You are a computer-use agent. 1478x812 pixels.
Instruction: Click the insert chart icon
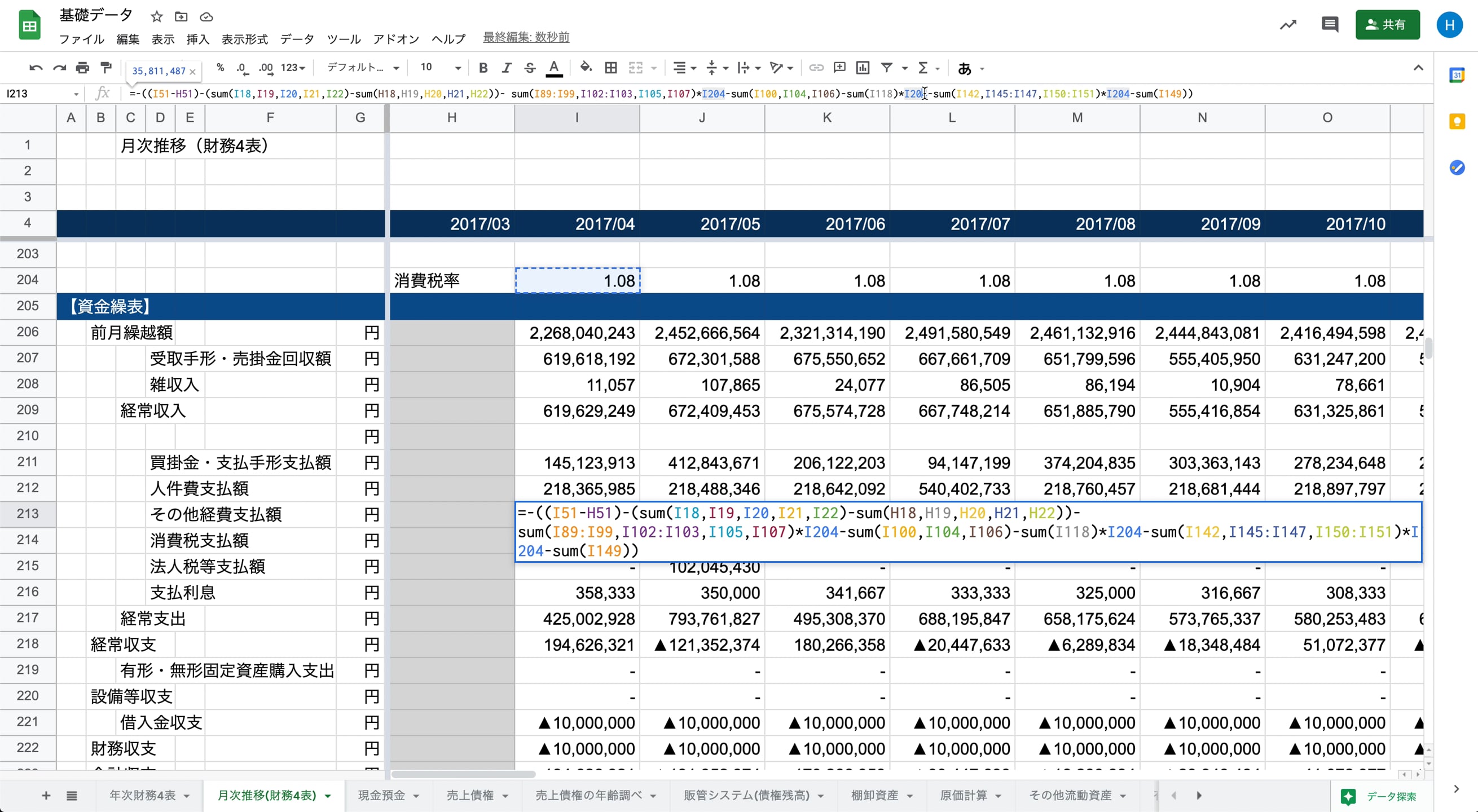click(x=863, y=68)
